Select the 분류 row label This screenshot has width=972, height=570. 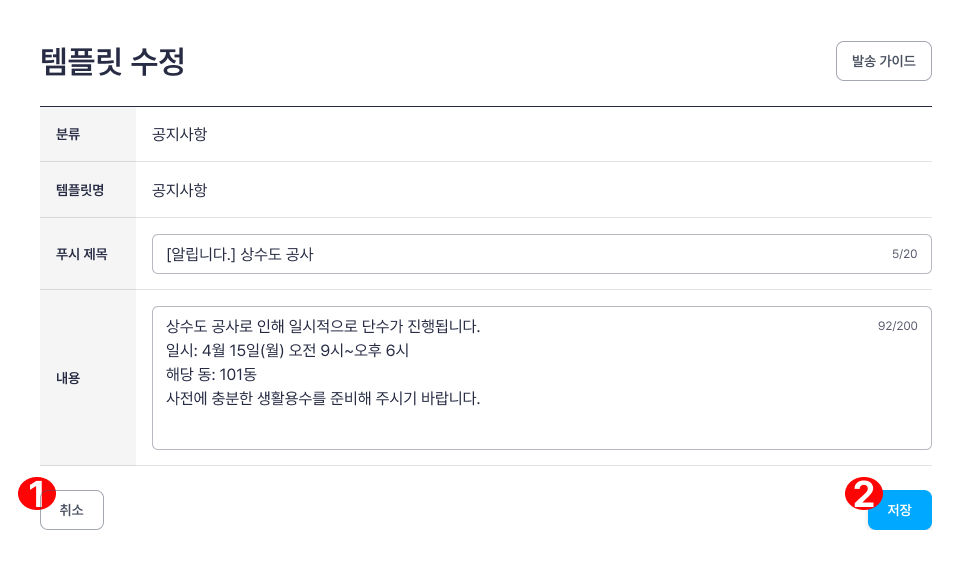[68, 134]
